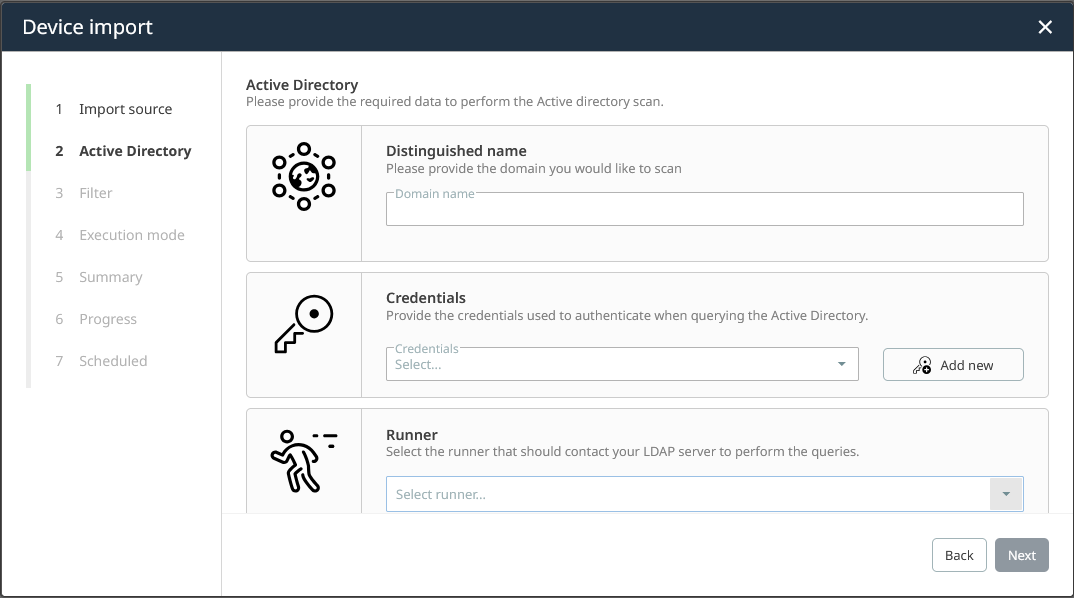The width and height of the screenshot is (1074, 598).
Task: Switch to the Progress step
Action: click(108, 319)
